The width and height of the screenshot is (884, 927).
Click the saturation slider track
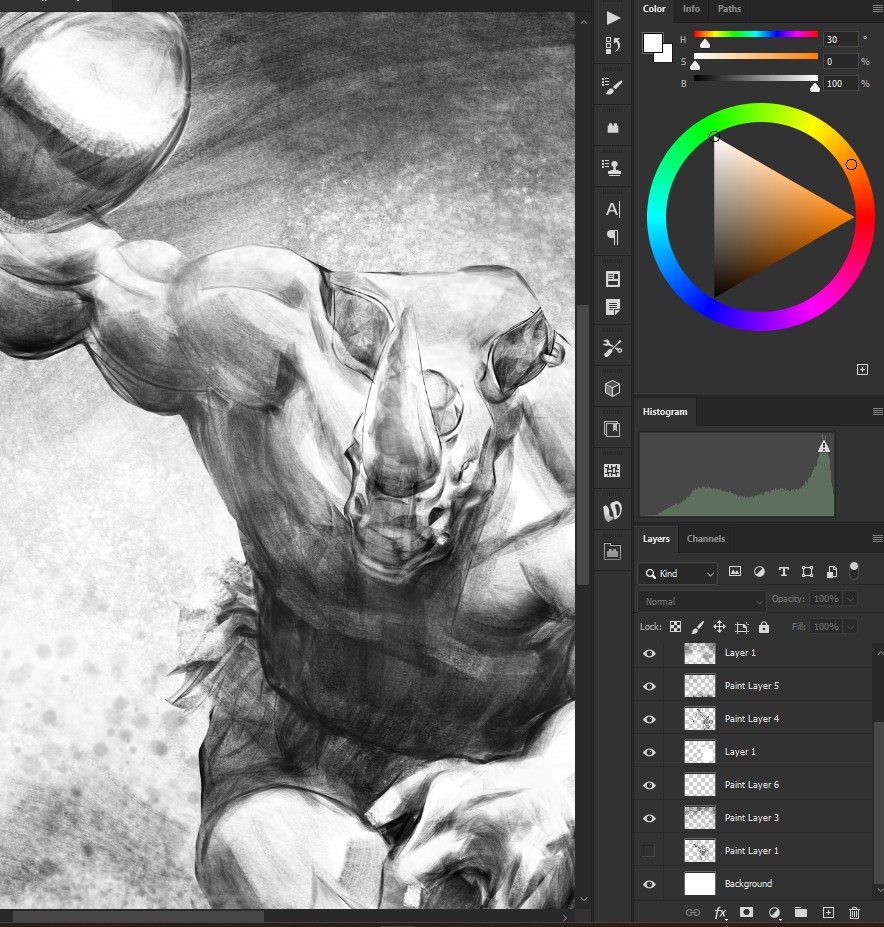tap(756, 56)
